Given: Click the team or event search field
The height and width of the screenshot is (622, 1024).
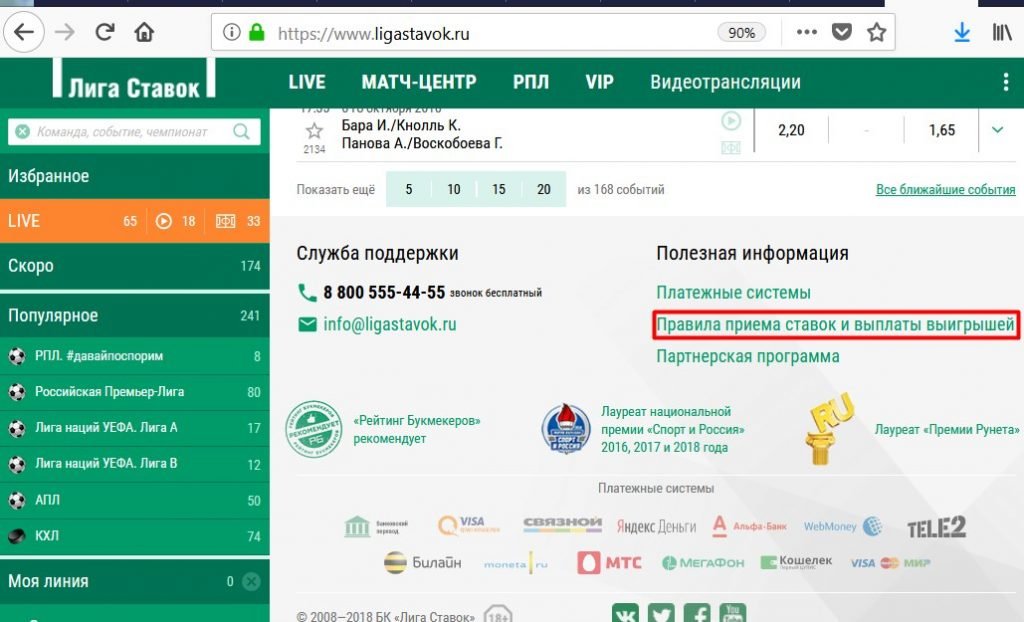Looking at the screenshot, I should tap(122, 131).
